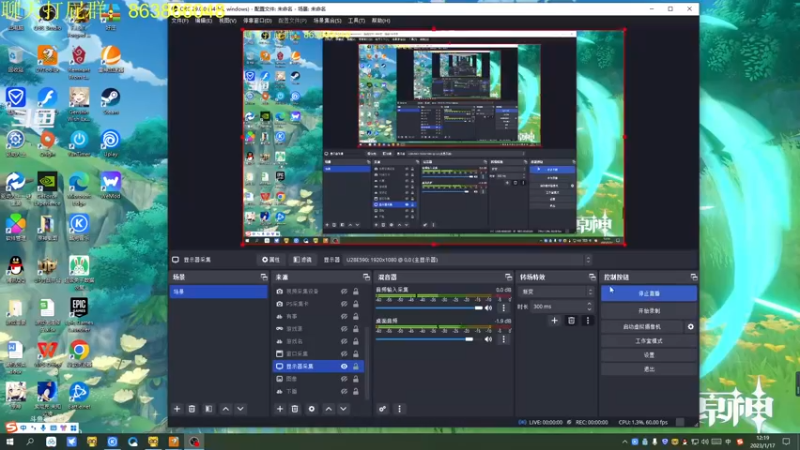Viewport: 800px width, 450px height.
Task: Pop out the 来源 dock panel
Action: 366,277
